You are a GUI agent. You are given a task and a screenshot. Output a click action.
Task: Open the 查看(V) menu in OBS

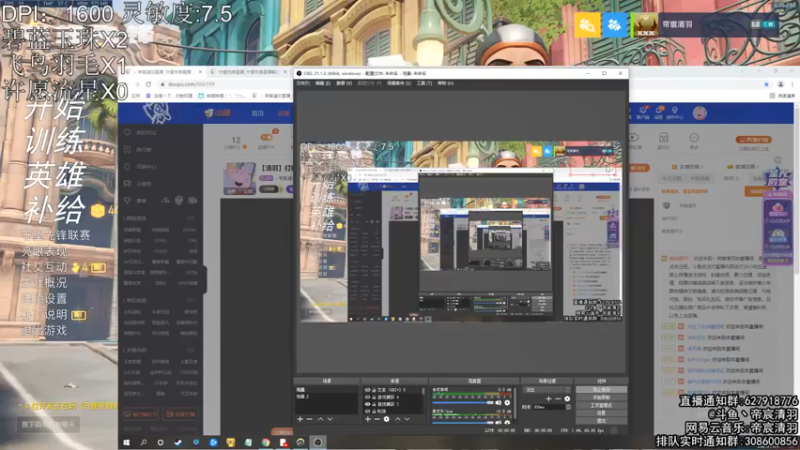pyautogui.click(x=344, y=83)
